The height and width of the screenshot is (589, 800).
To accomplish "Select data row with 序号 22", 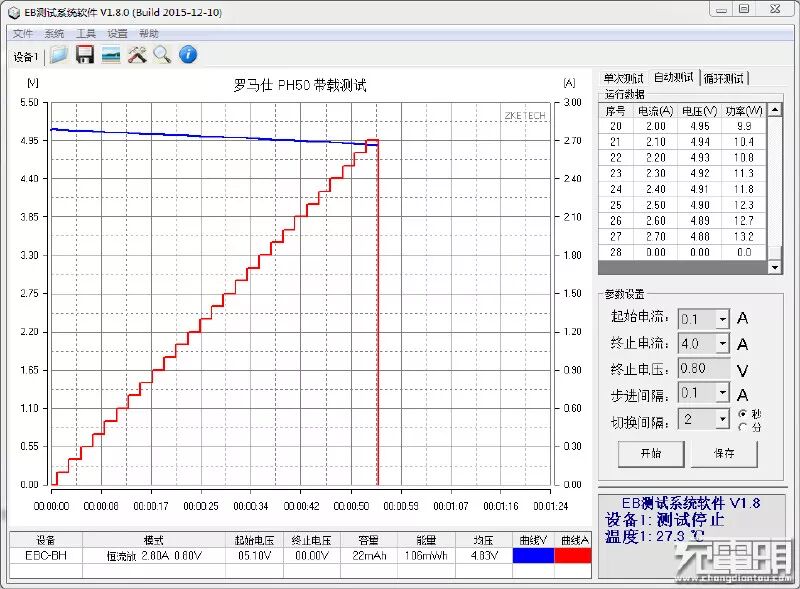I will point(683,158).
